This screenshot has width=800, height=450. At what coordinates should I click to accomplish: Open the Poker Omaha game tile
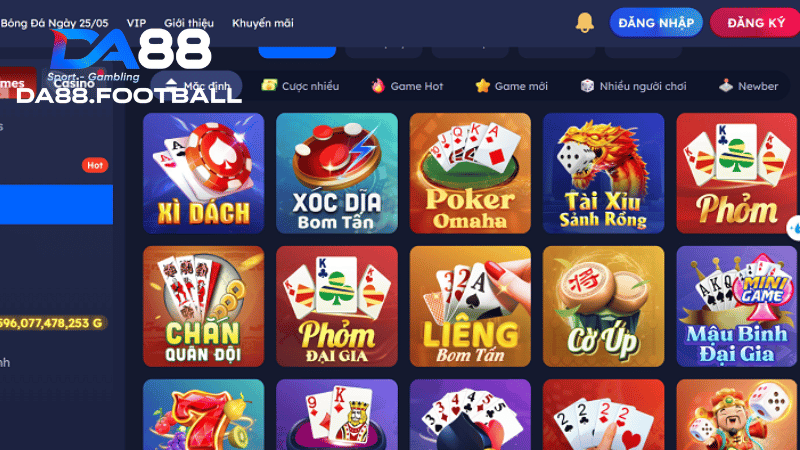point(470,173)
